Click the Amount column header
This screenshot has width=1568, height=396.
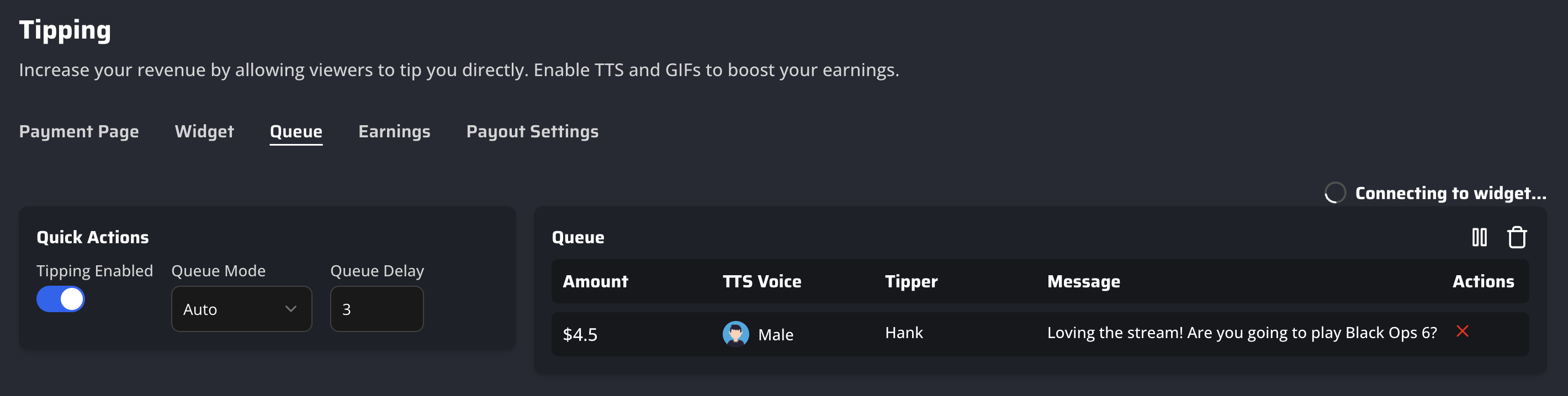[595, 282]
